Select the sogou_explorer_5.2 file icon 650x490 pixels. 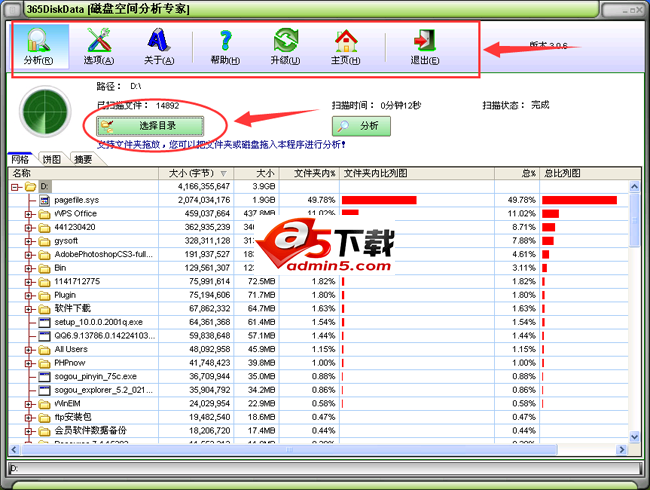[x=44, y=391]
